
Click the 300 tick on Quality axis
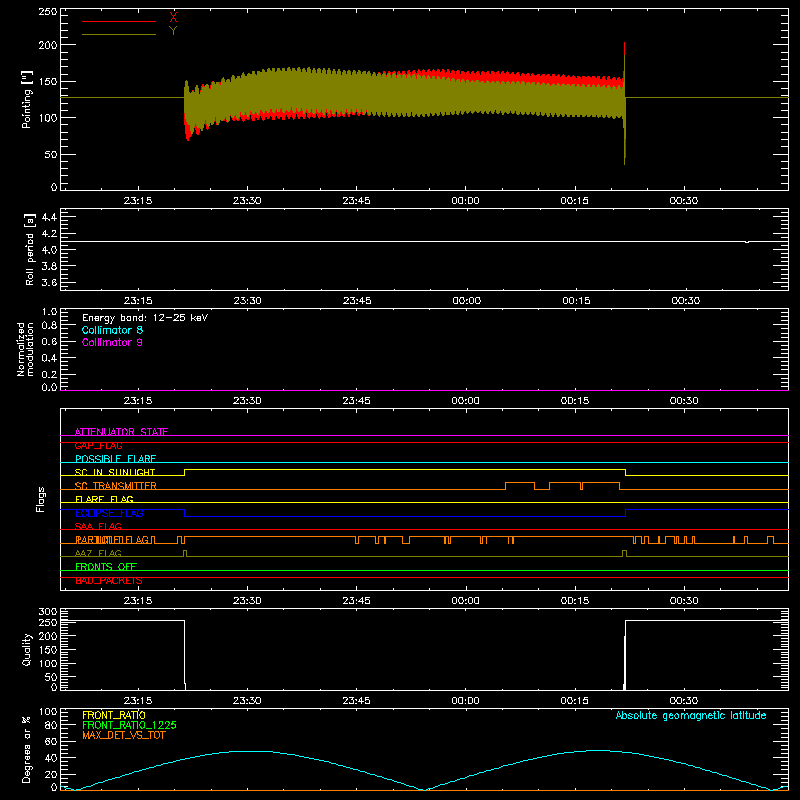[x=48, y=612]
